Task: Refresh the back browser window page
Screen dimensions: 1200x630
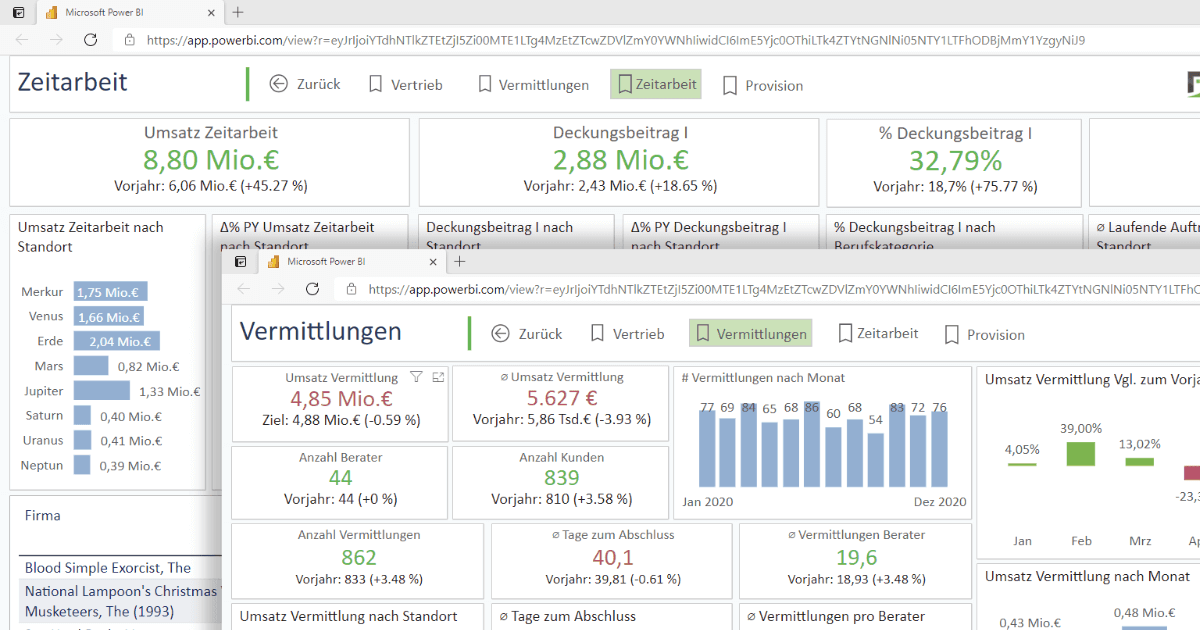Action: click(90, 40)
